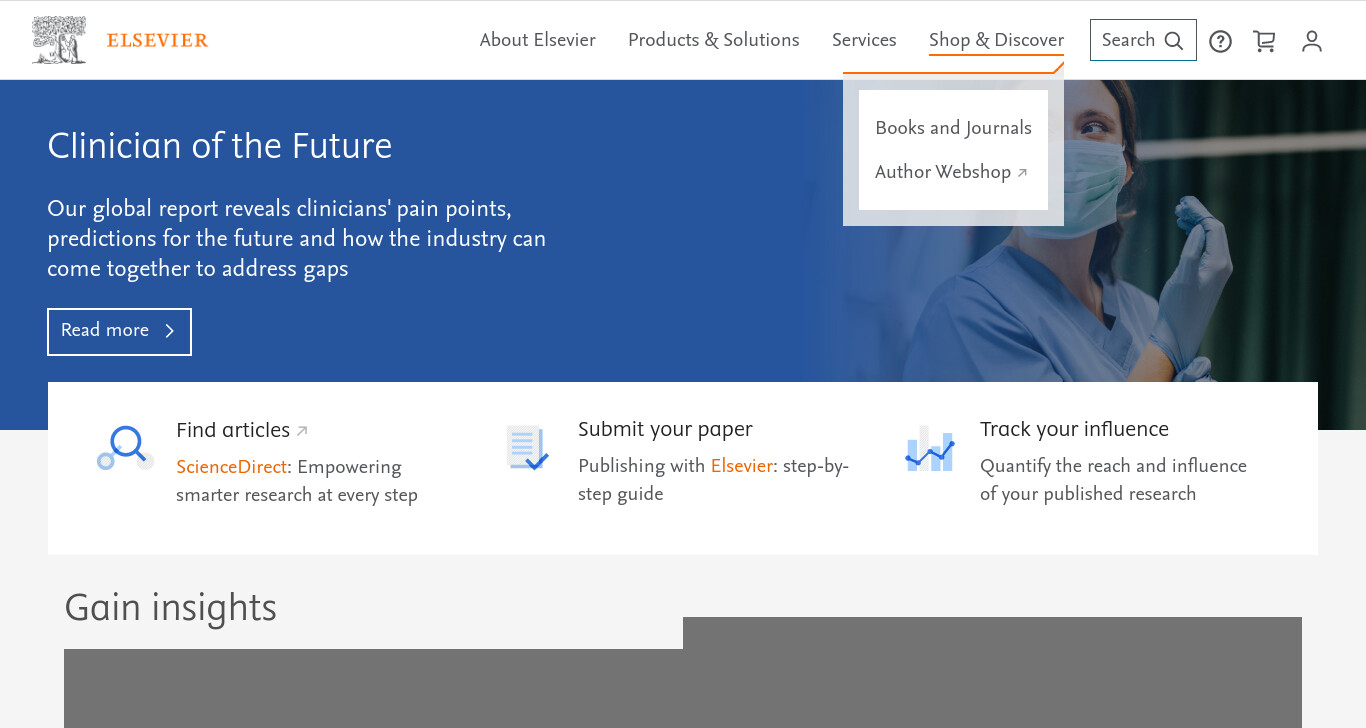Follow the orange Elsevier link in publishing guide
The width and height of the screenshot is (1366, 728).
[x=741, y=466]
